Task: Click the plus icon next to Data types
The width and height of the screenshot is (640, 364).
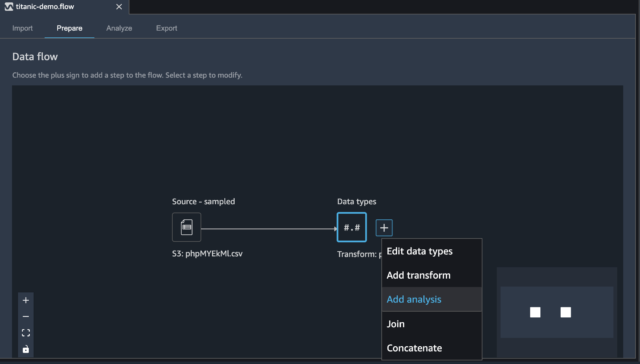Action: [384, 228]
